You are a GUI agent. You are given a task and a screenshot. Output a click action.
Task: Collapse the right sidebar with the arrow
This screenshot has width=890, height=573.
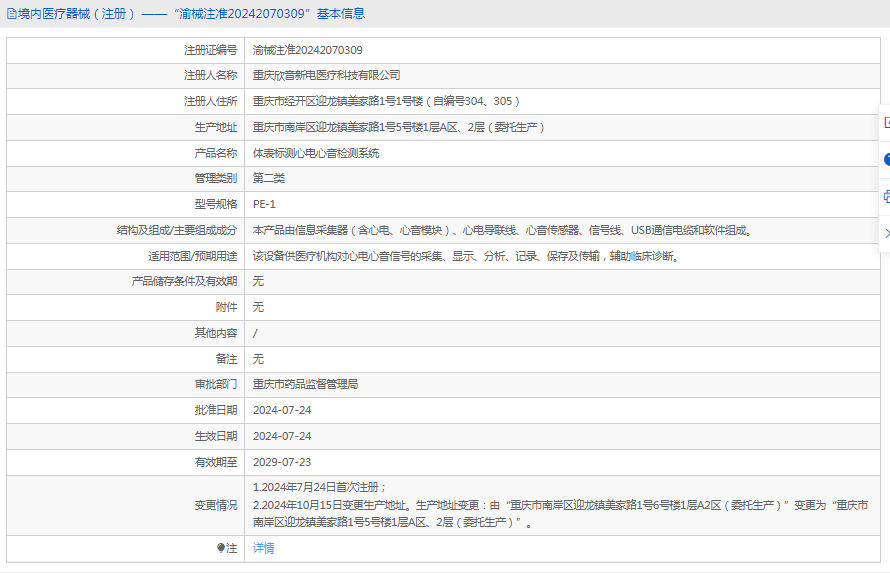pyautogui.click(x=887, y=233)
